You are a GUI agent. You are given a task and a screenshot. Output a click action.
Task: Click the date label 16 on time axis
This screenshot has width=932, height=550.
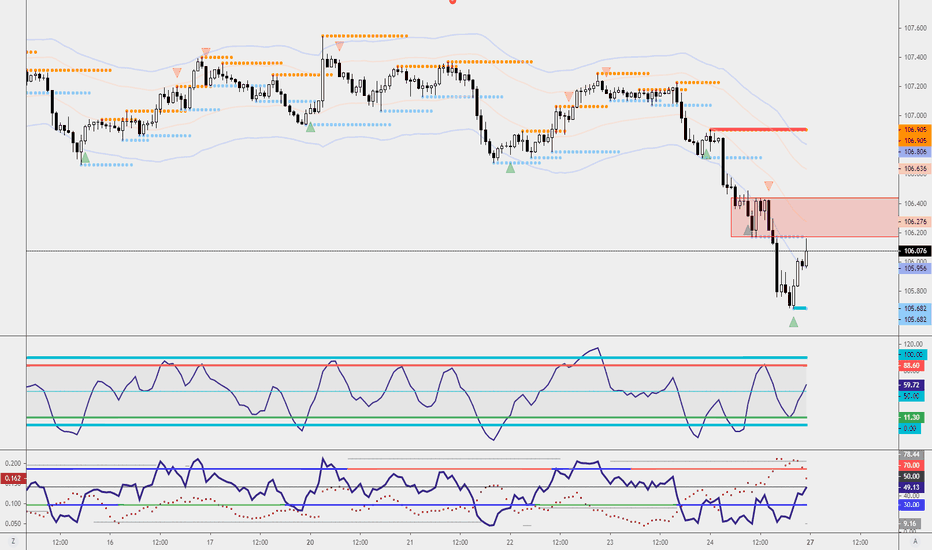tap(110, 542)
